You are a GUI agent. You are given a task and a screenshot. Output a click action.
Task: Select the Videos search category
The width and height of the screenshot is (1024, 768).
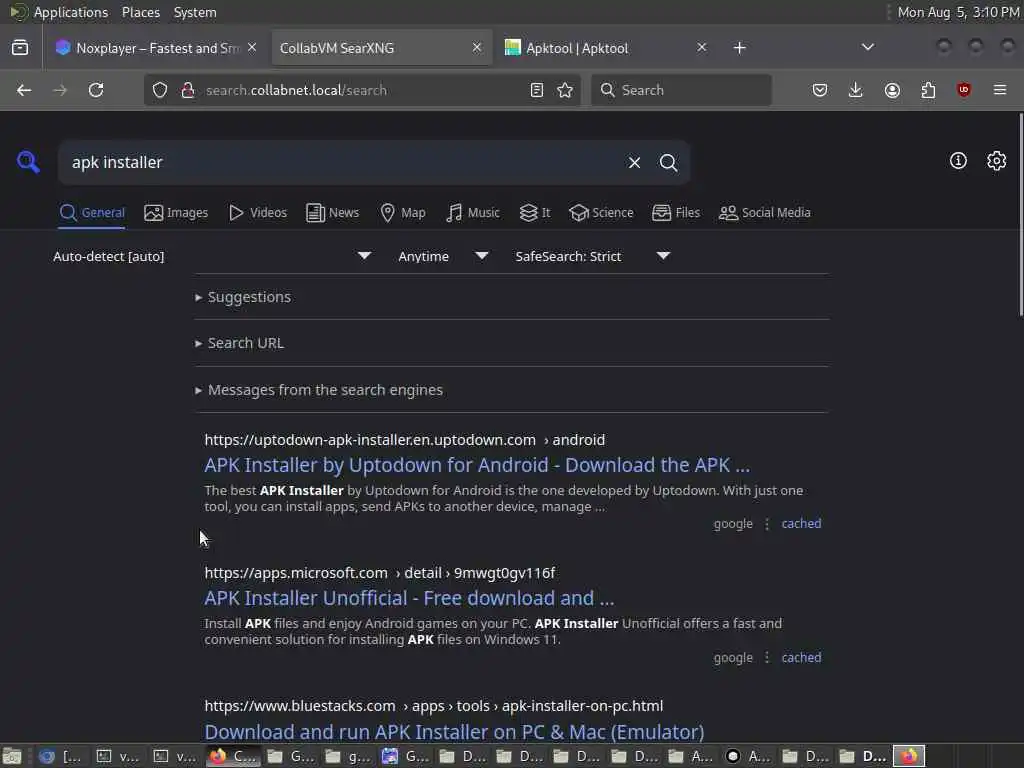[x=258, y=212]
